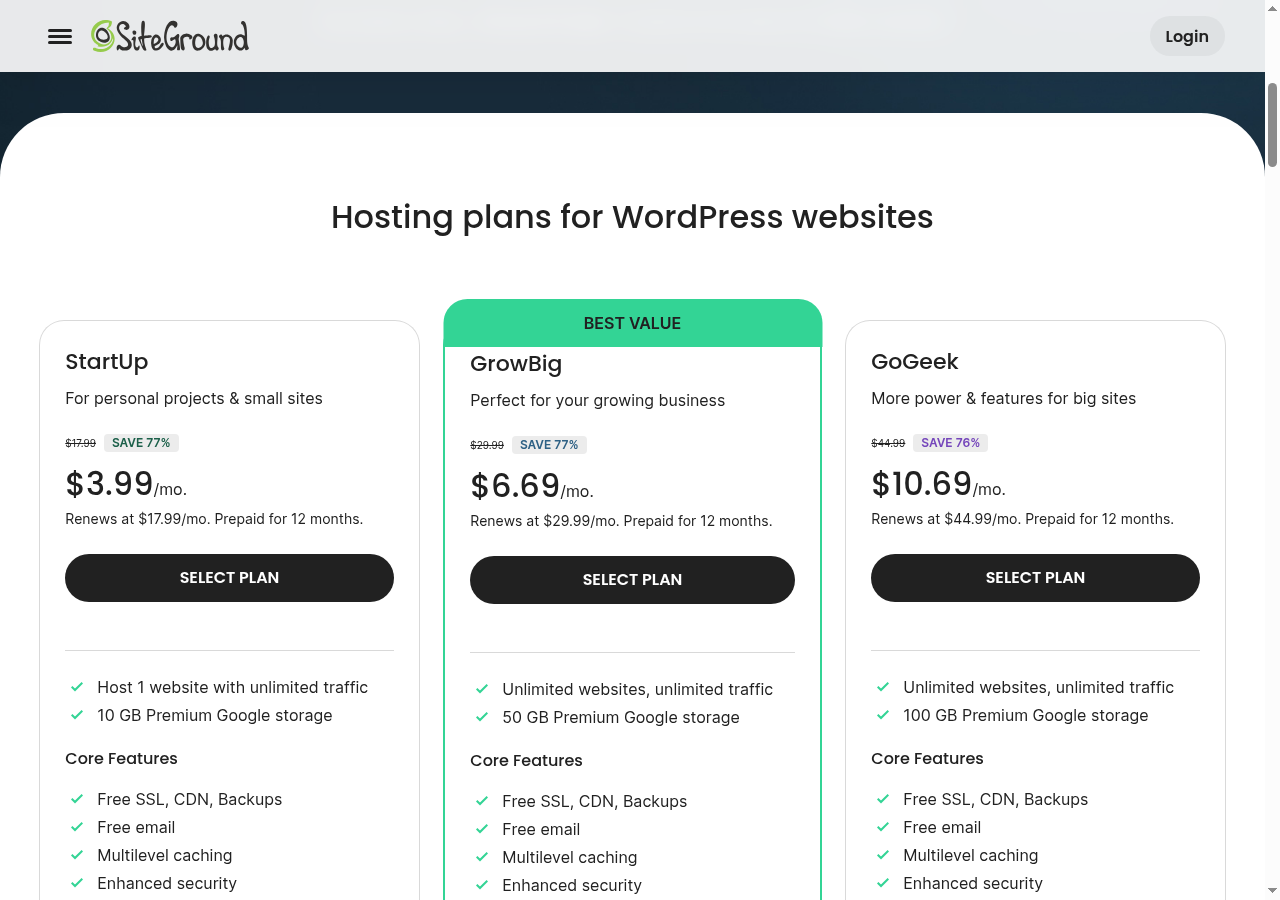This screenshot has height=900, width=1280.
Task: Click the crossed-out $29.99 price
Action: [x=487, y=445]
